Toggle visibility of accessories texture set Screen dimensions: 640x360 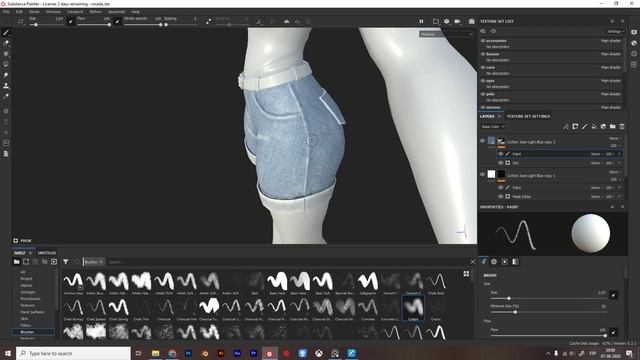(x=483, y=41)
